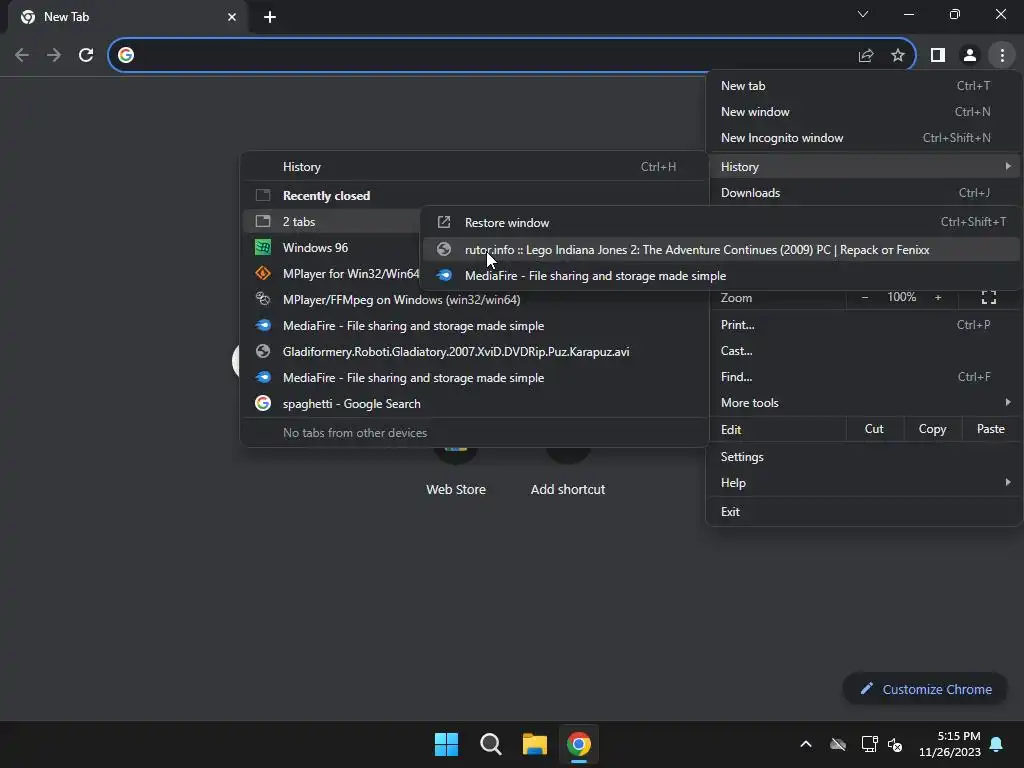
Task: Reopen the Windows 96 closed tab
Action: point(332,248)
